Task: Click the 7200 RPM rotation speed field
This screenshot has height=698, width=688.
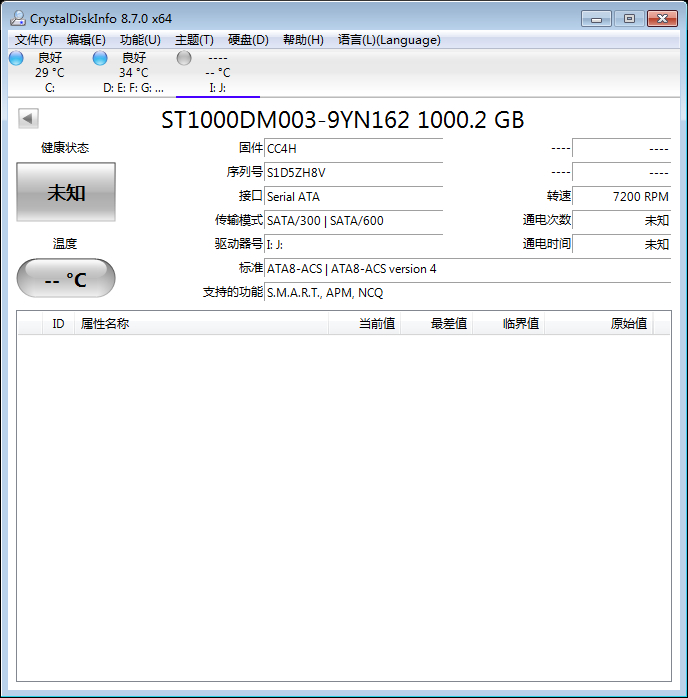Action: (x=622, y=196)
